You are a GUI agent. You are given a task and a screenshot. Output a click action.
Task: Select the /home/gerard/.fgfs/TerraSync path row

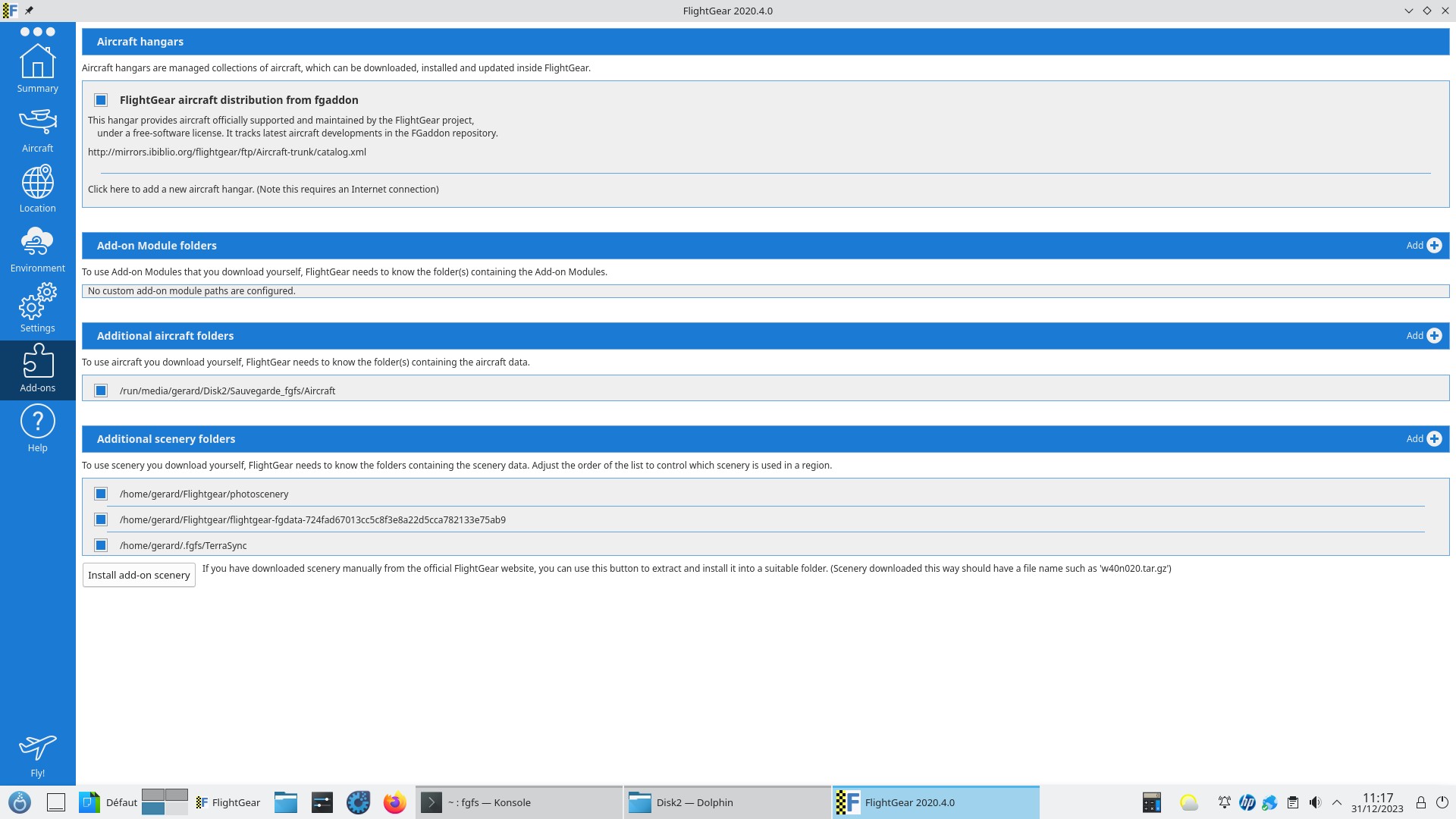766,545
